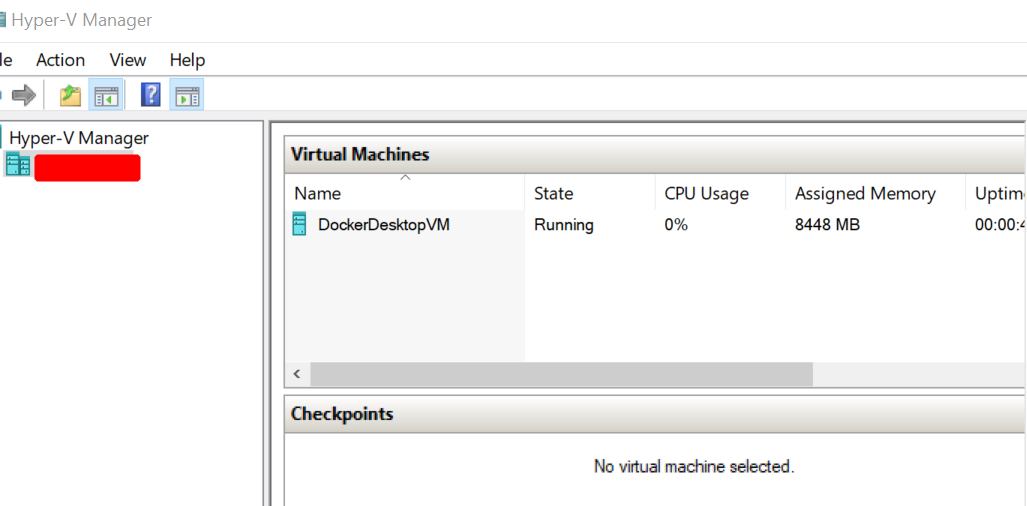Sort by the Assigned Memory column header
Viewport: 1027px width, 506px height.
(875, 194)
